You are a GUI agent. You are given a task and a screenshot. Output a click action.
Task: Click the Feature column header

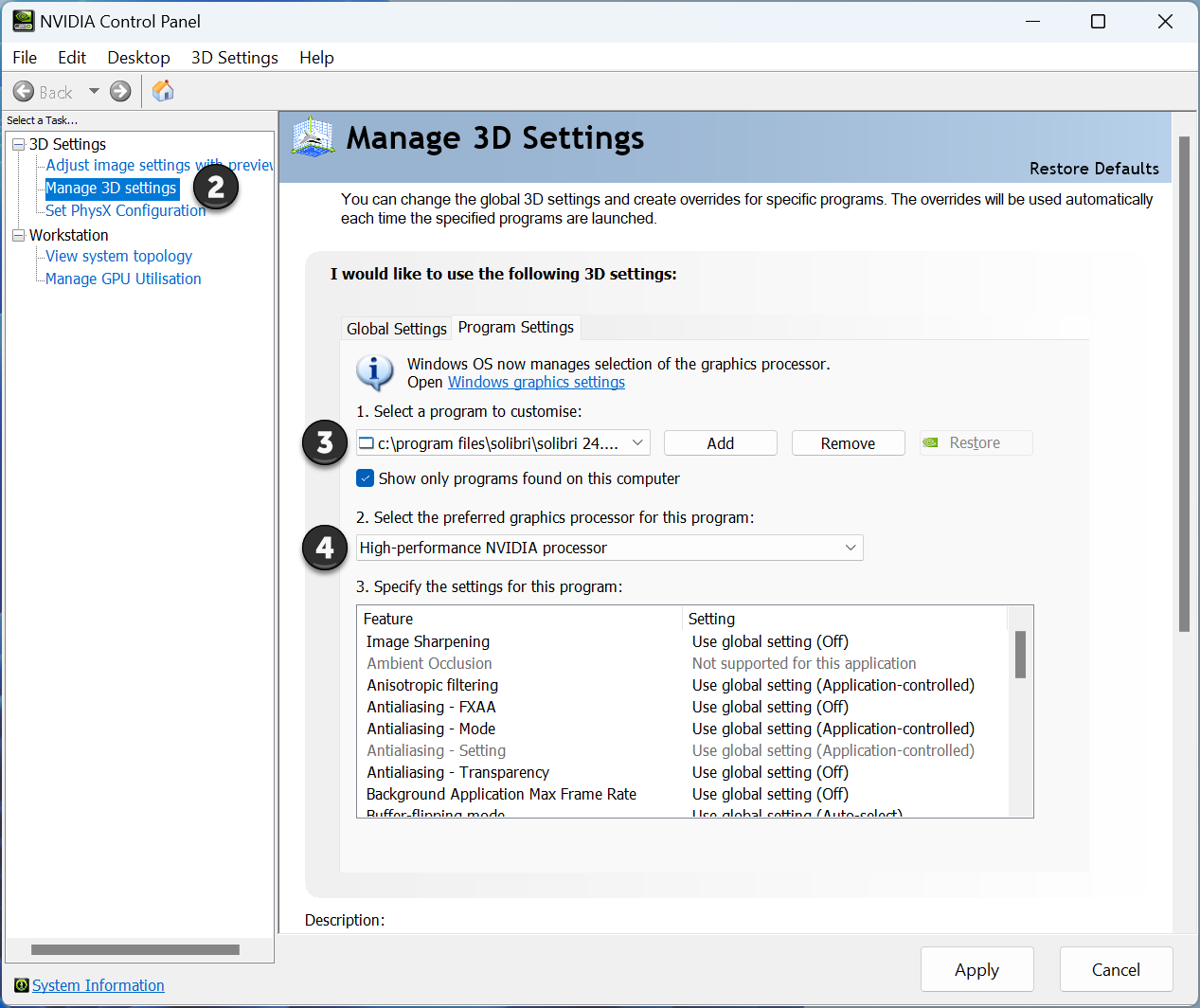[x=520, y=619]
